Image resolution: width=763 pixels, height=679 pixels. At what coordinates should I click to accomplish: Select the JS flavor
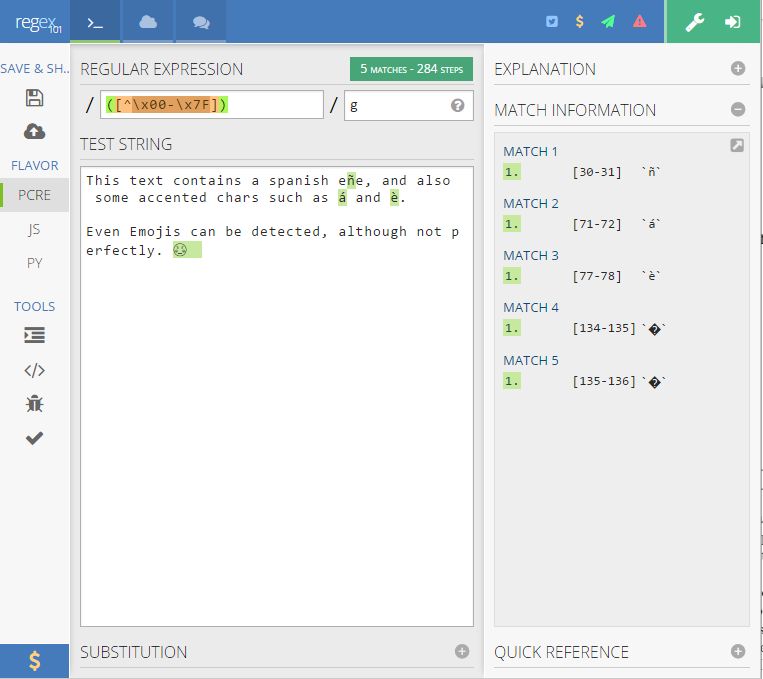coord(34,229)
